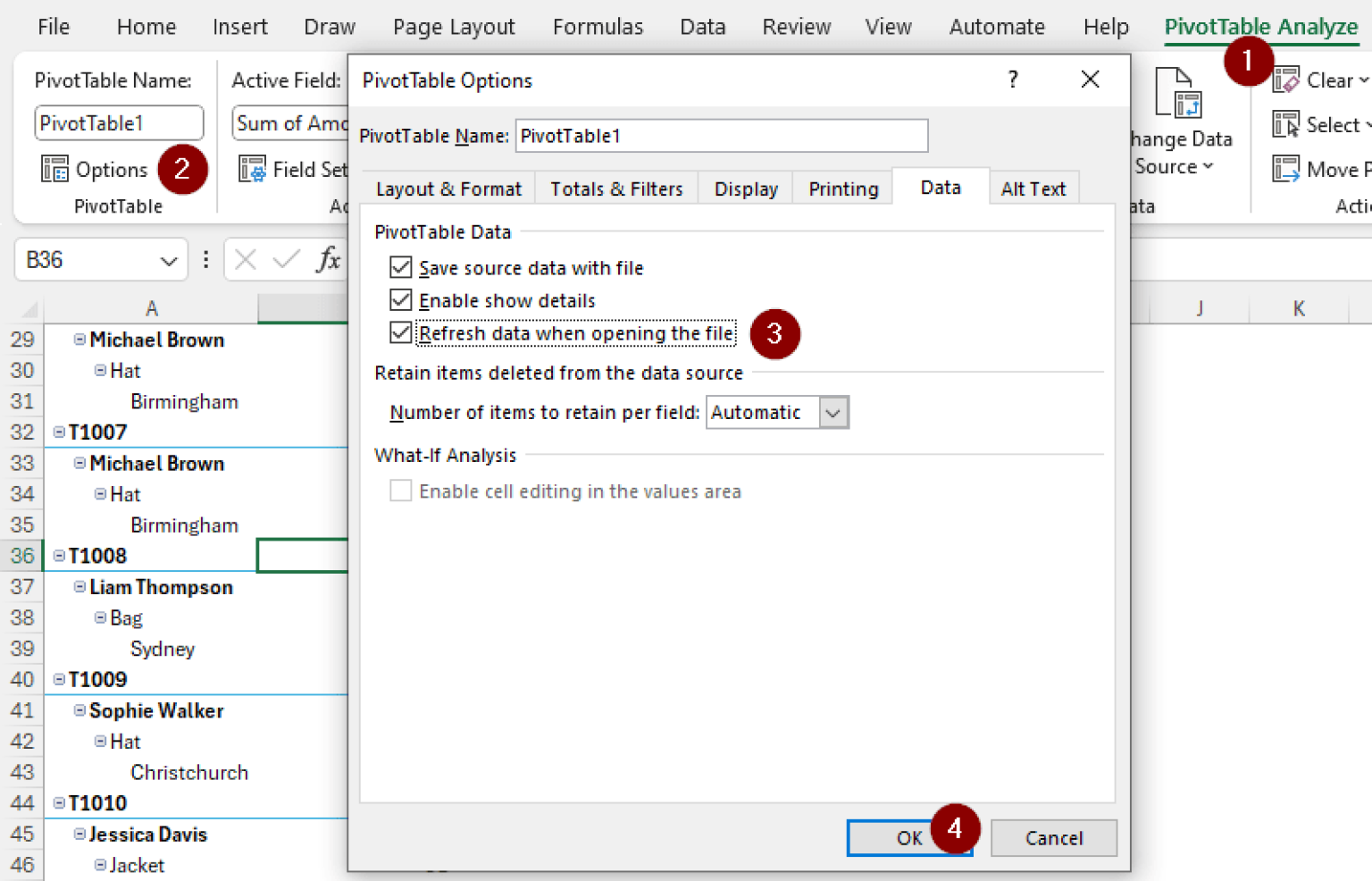Switch to the Totals & Filters tab

[x=616, y=189]
